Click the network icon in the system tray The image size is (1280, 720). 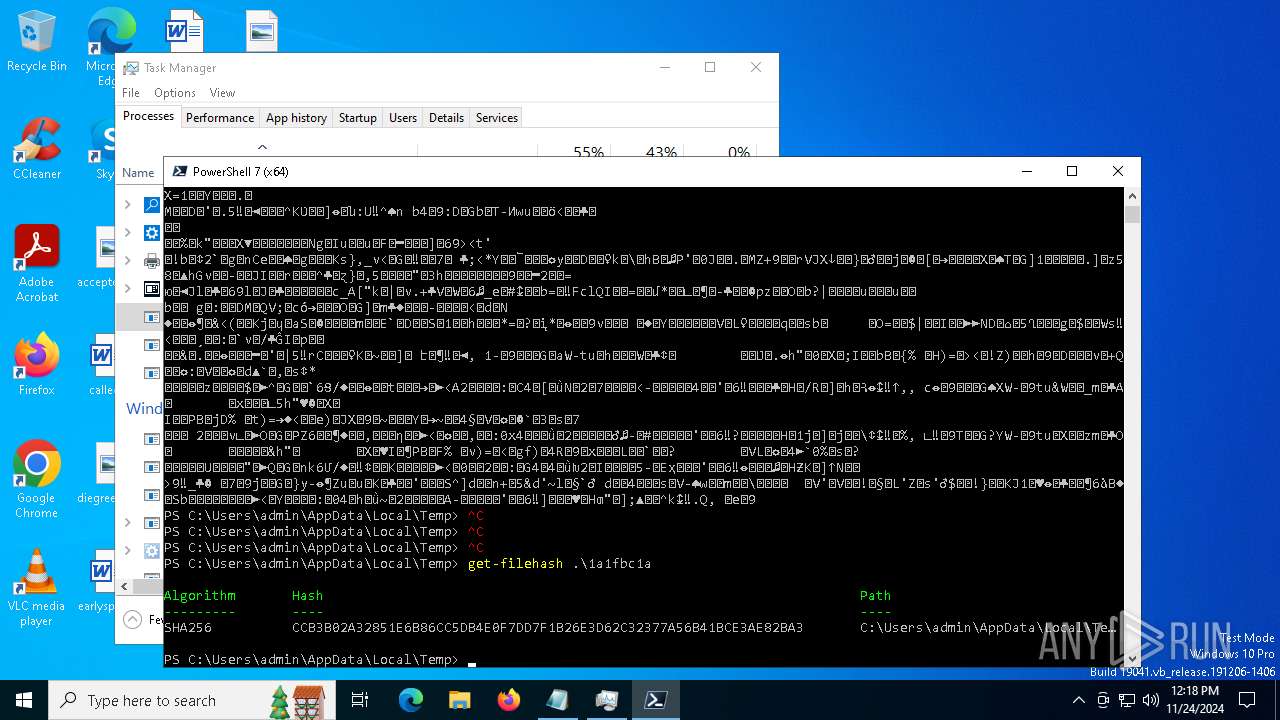click(x=1125, y=700)
